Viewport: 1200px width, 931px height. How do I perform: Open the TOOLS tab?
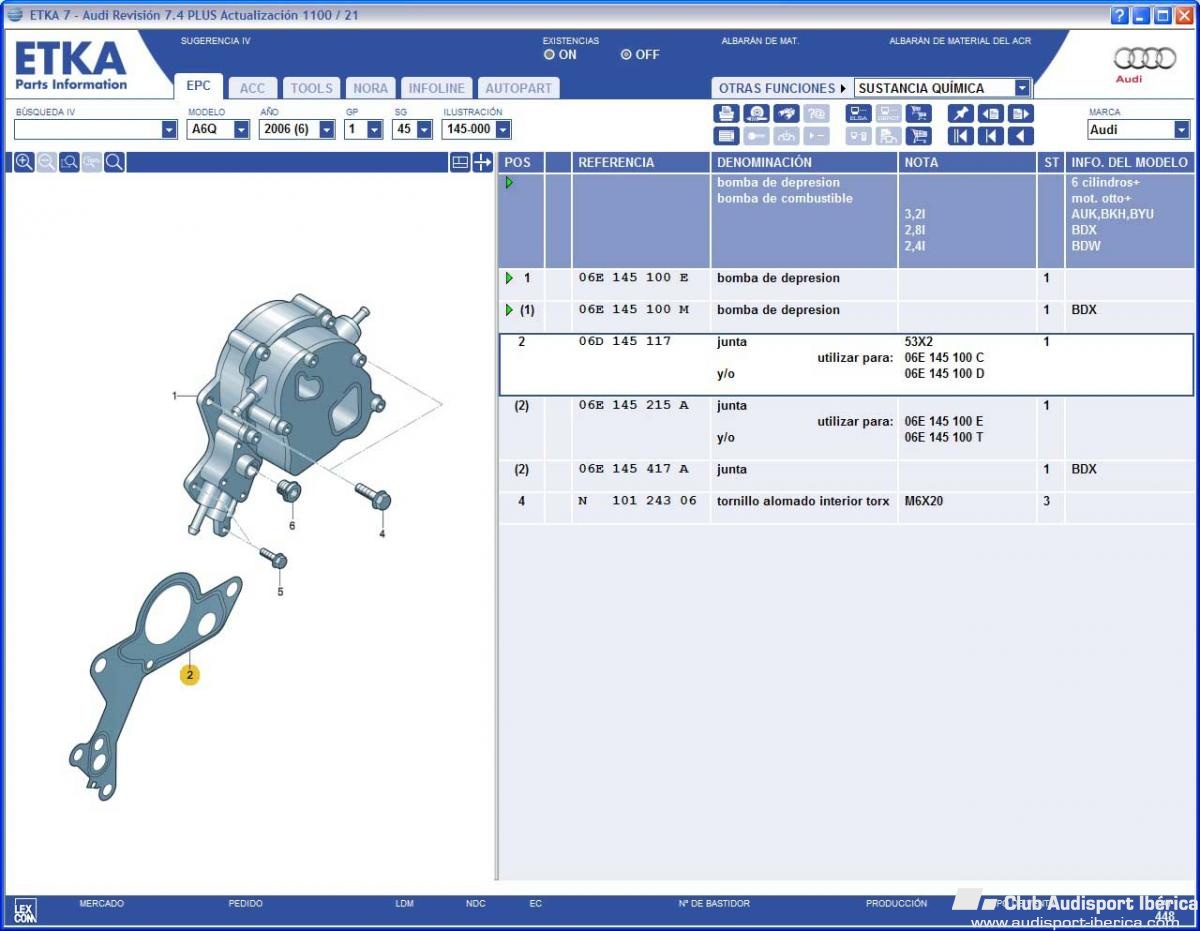coord(312,88)
